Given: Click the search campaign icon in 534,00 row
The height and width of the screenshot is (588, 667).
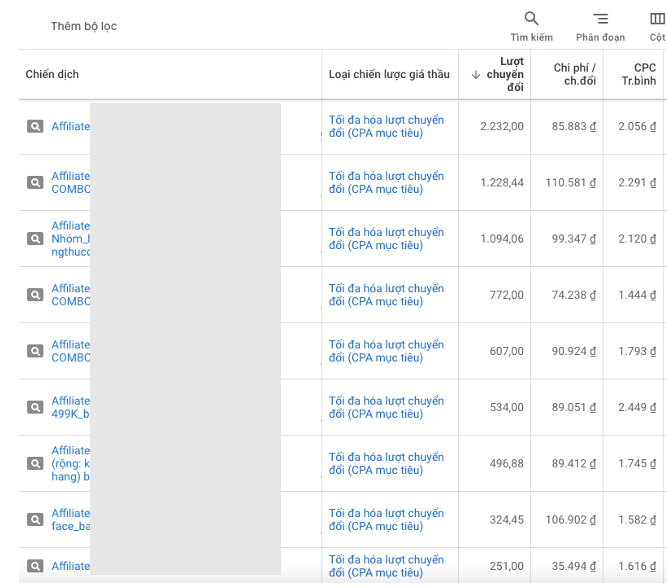Looking at the screenshot, I should [35, 407].
